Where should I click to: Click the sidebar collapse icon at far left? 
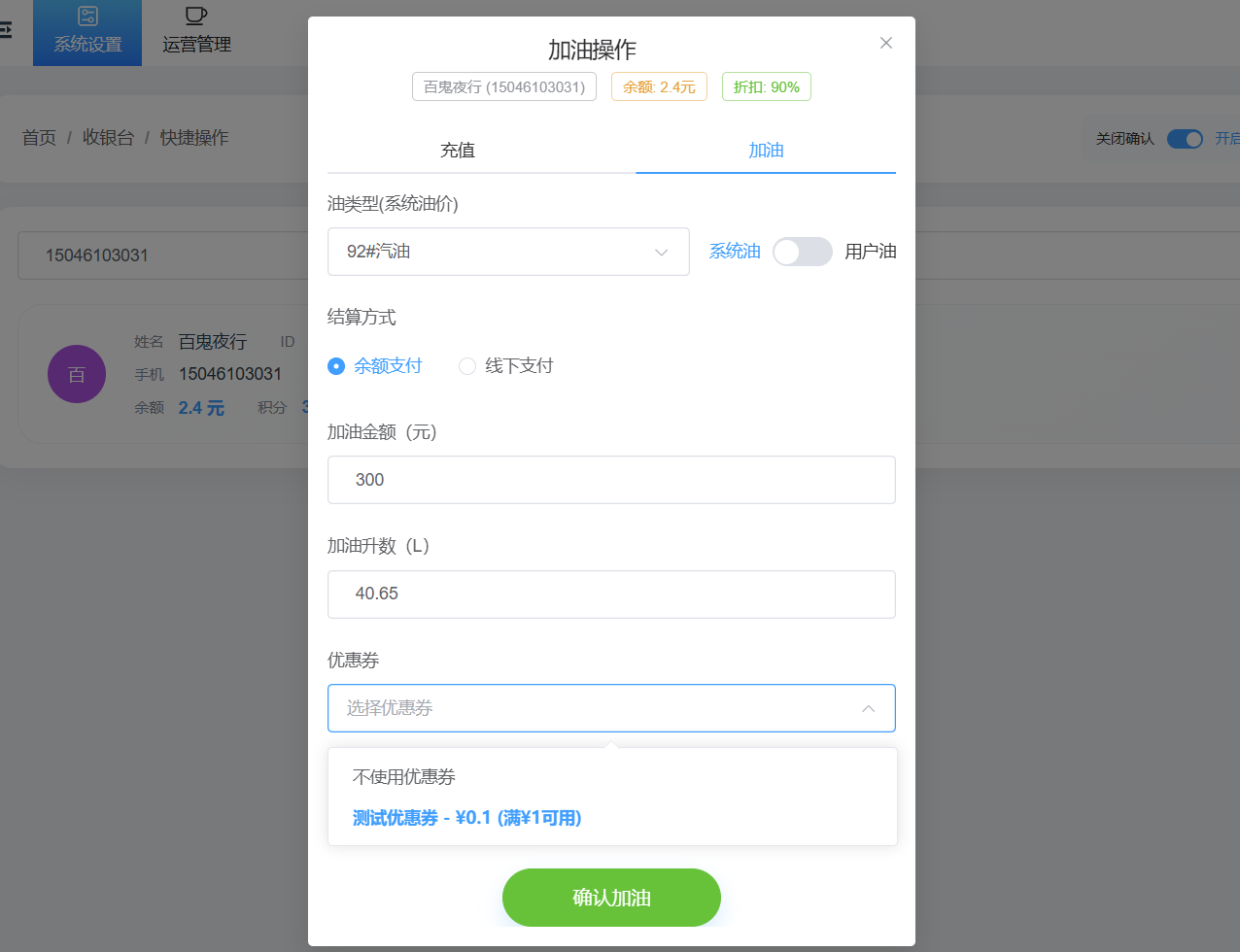(x=6, y=29)
